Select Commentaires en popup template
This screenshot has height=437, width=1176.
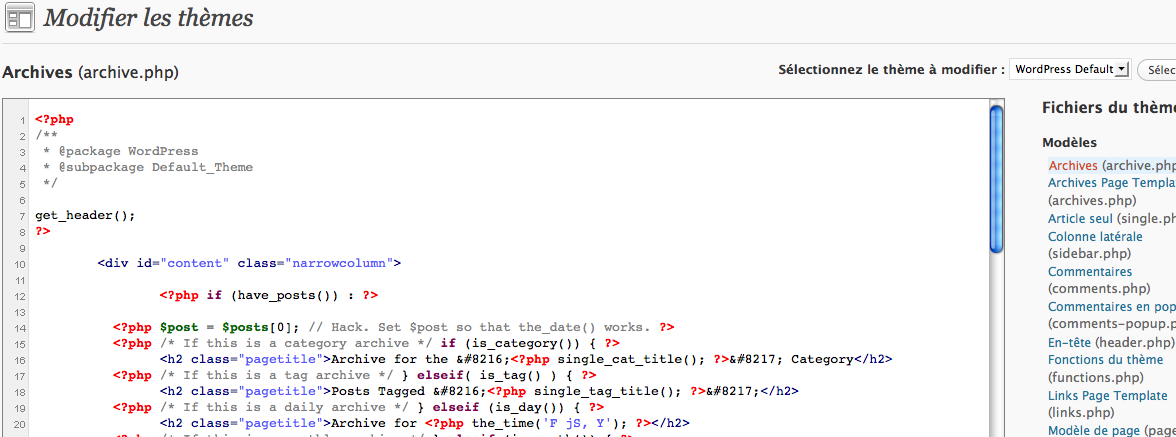tap(1110, 307)
